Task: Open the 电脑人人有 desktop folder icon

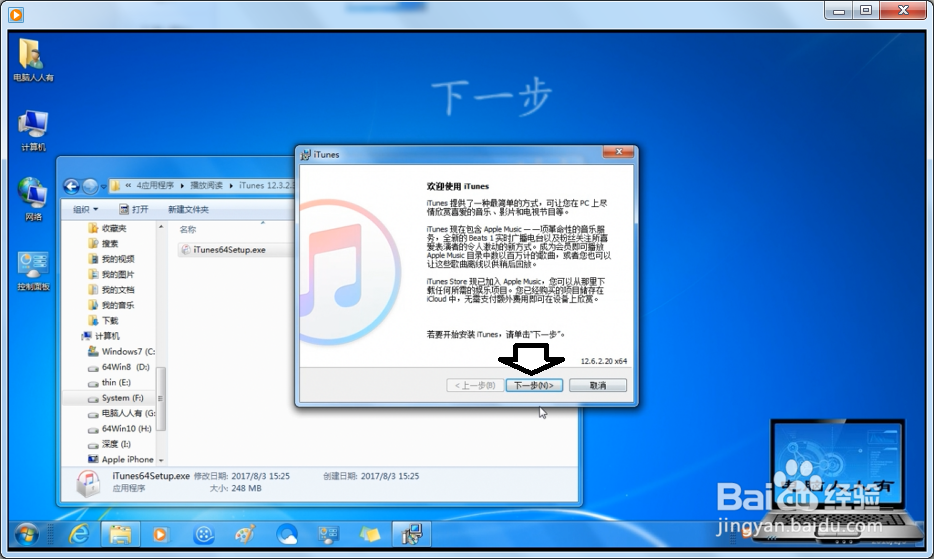Action: point(33,60)
